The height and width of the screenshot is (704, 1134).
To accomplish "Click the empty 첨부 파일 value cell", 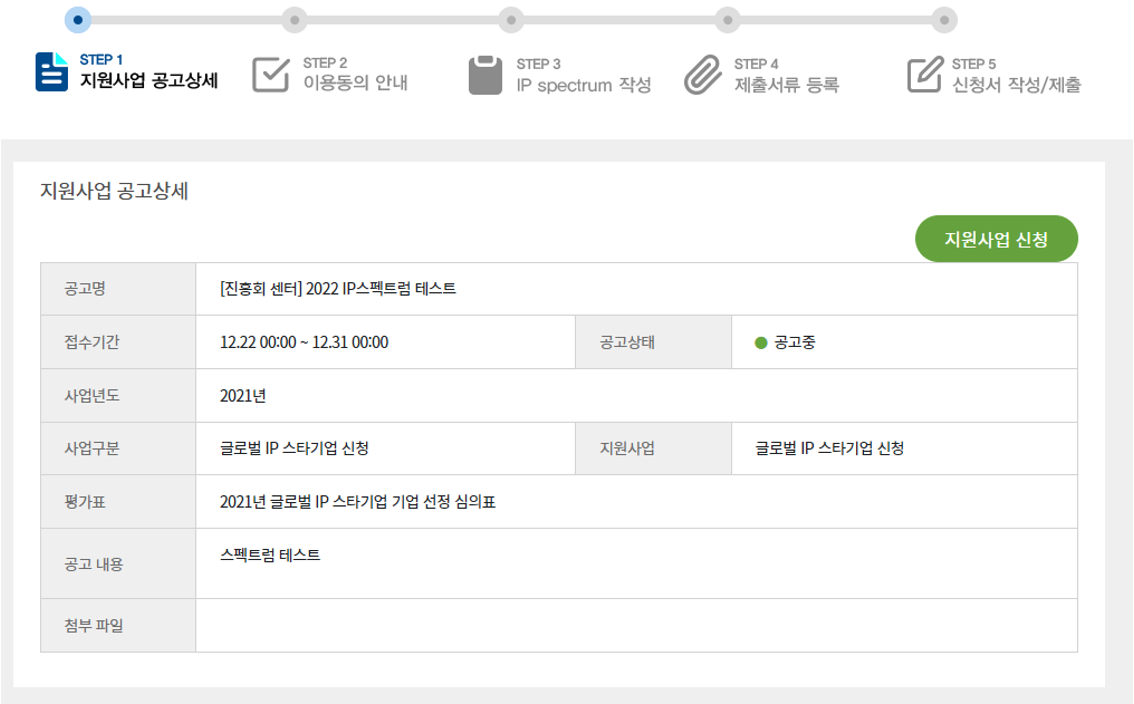I will click(x=636, y=626).
